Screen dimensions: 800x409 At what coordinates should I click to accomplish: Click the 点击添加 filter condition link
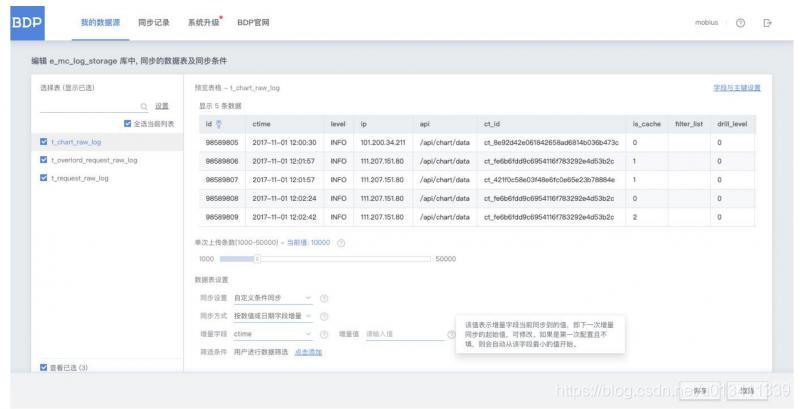pos(308,352)
